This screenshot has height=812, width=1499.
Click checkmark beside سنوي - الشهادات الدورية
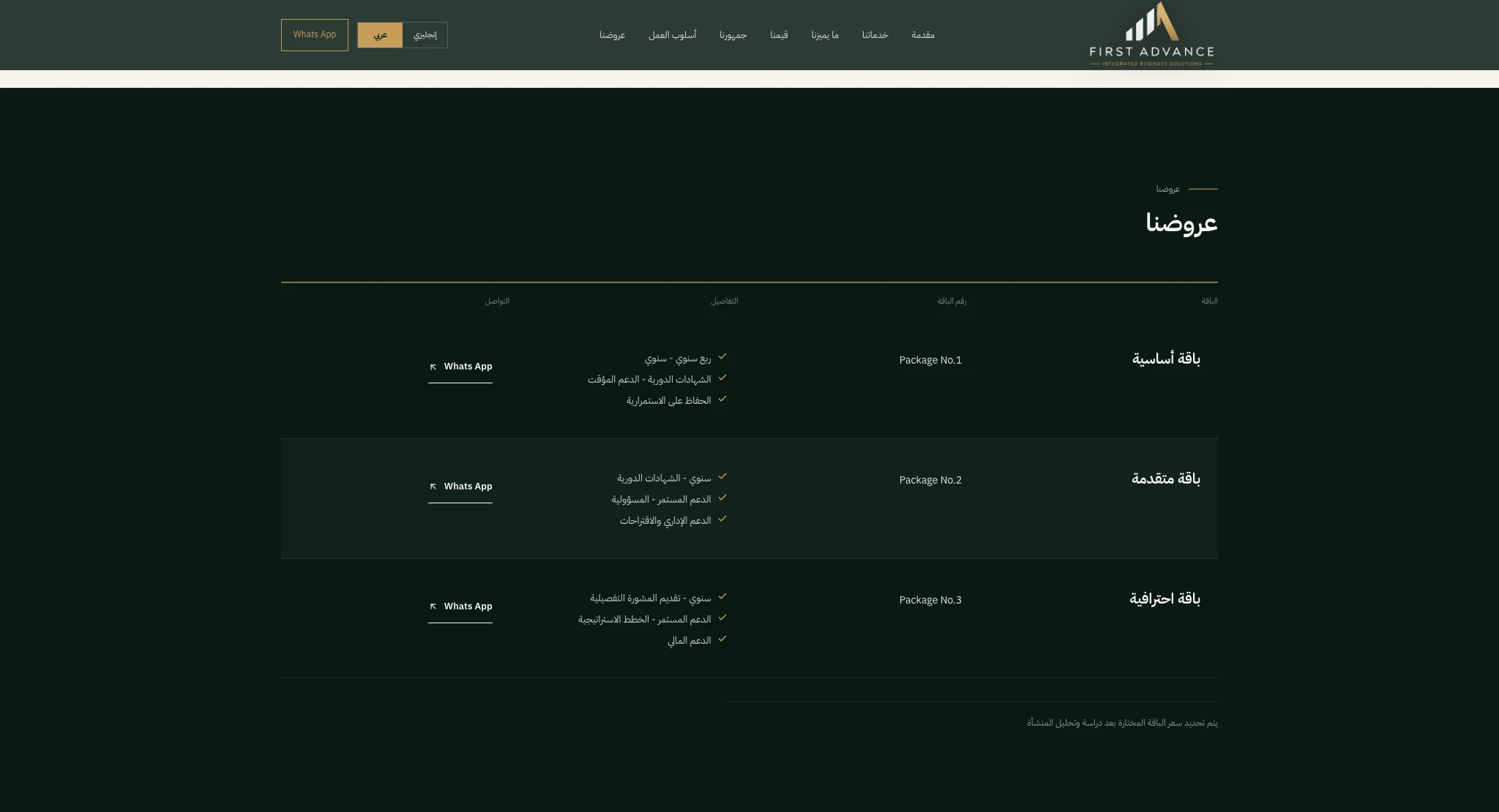click(722, 477)
